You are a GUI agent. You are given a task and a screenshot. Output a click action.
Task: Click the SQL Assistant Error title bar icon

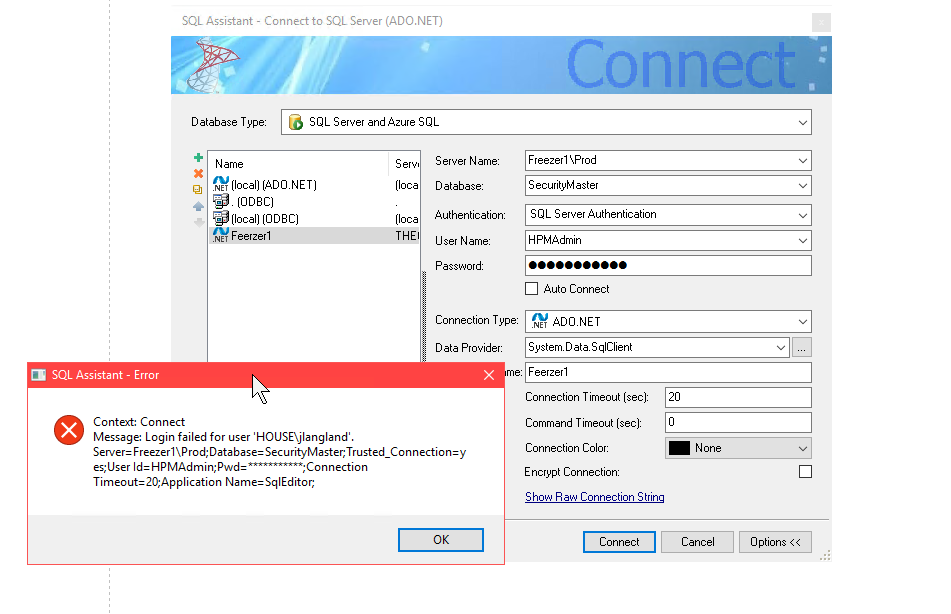point(39,375)
